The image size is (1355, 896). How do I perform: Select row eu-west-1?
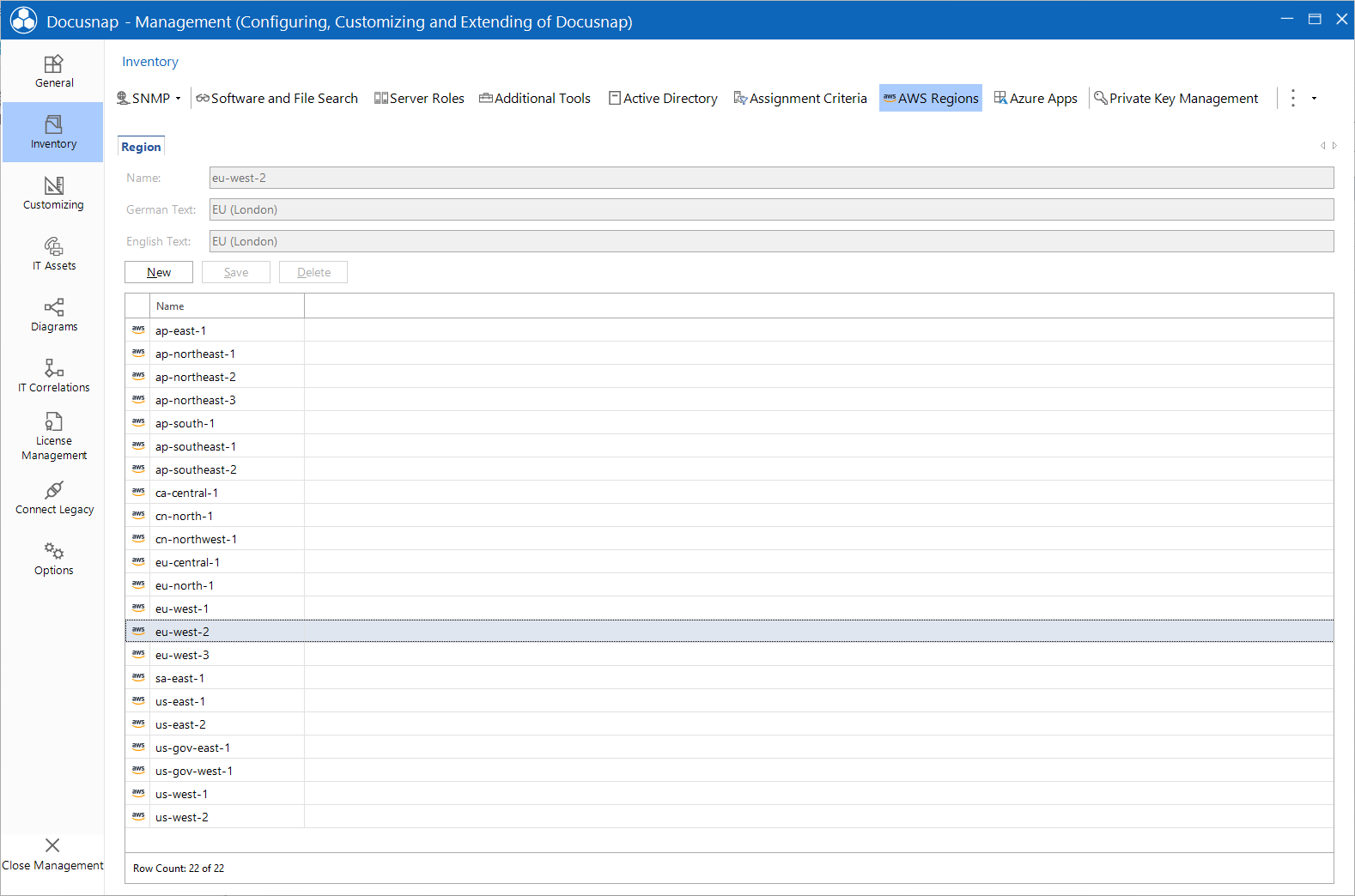pos(729,608)
